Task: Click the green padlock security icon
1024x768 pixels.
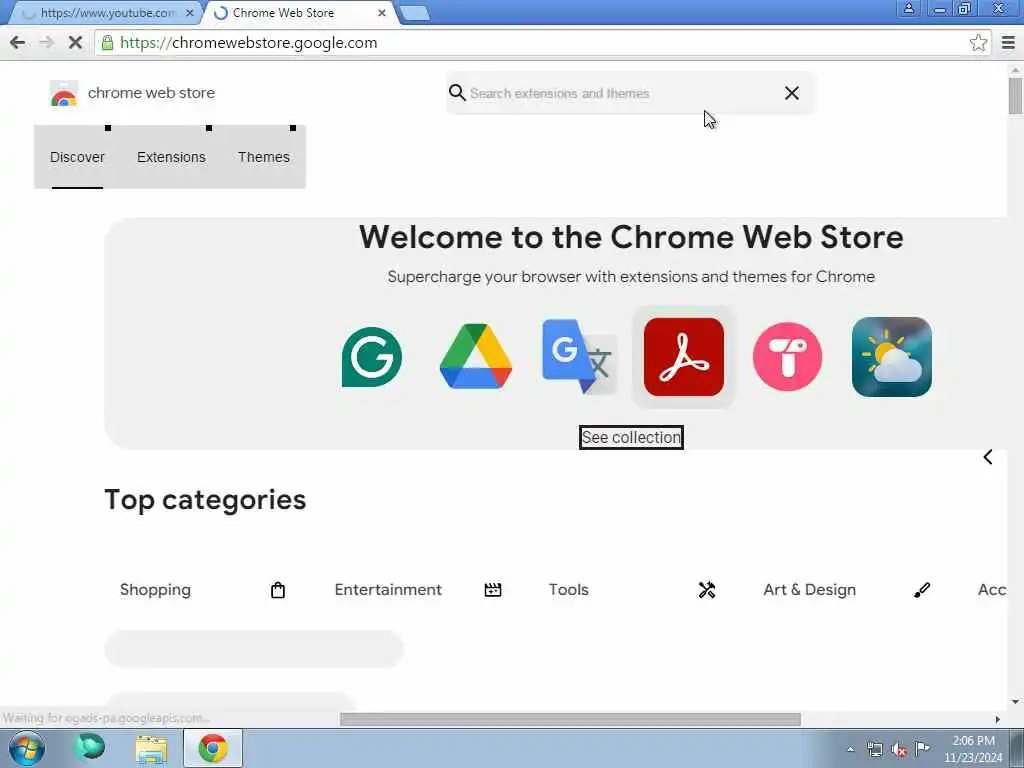Action: [x=107, y=43]
